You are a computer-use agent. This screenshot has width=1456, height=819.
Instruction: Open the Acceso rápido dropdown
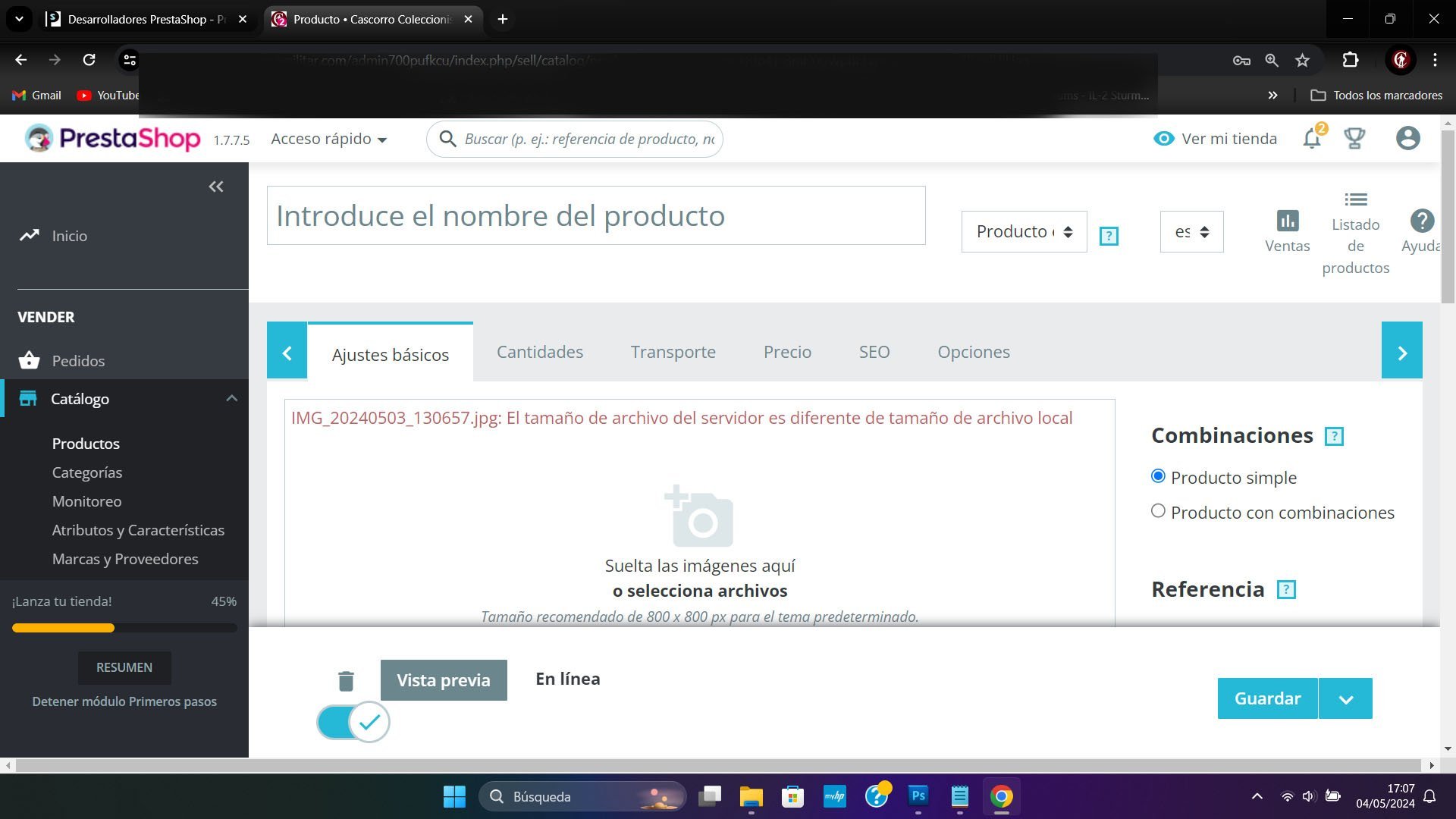pyautogui.click(x=328, y=139)
